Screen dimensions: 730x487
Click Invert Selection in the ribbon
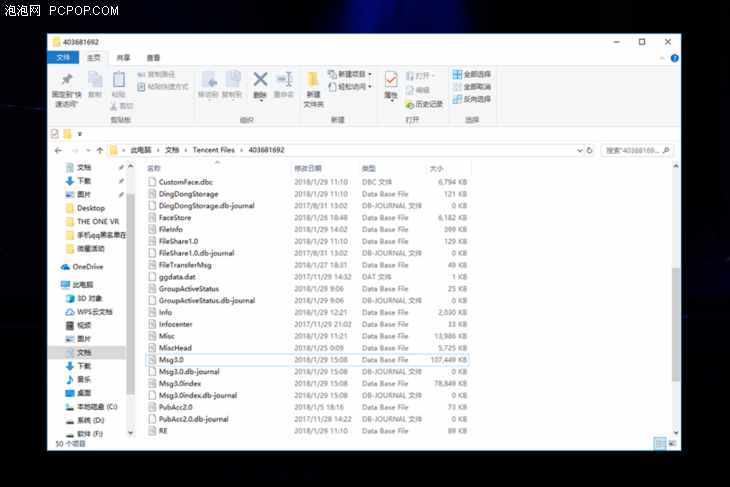click(x=472, y=99)
